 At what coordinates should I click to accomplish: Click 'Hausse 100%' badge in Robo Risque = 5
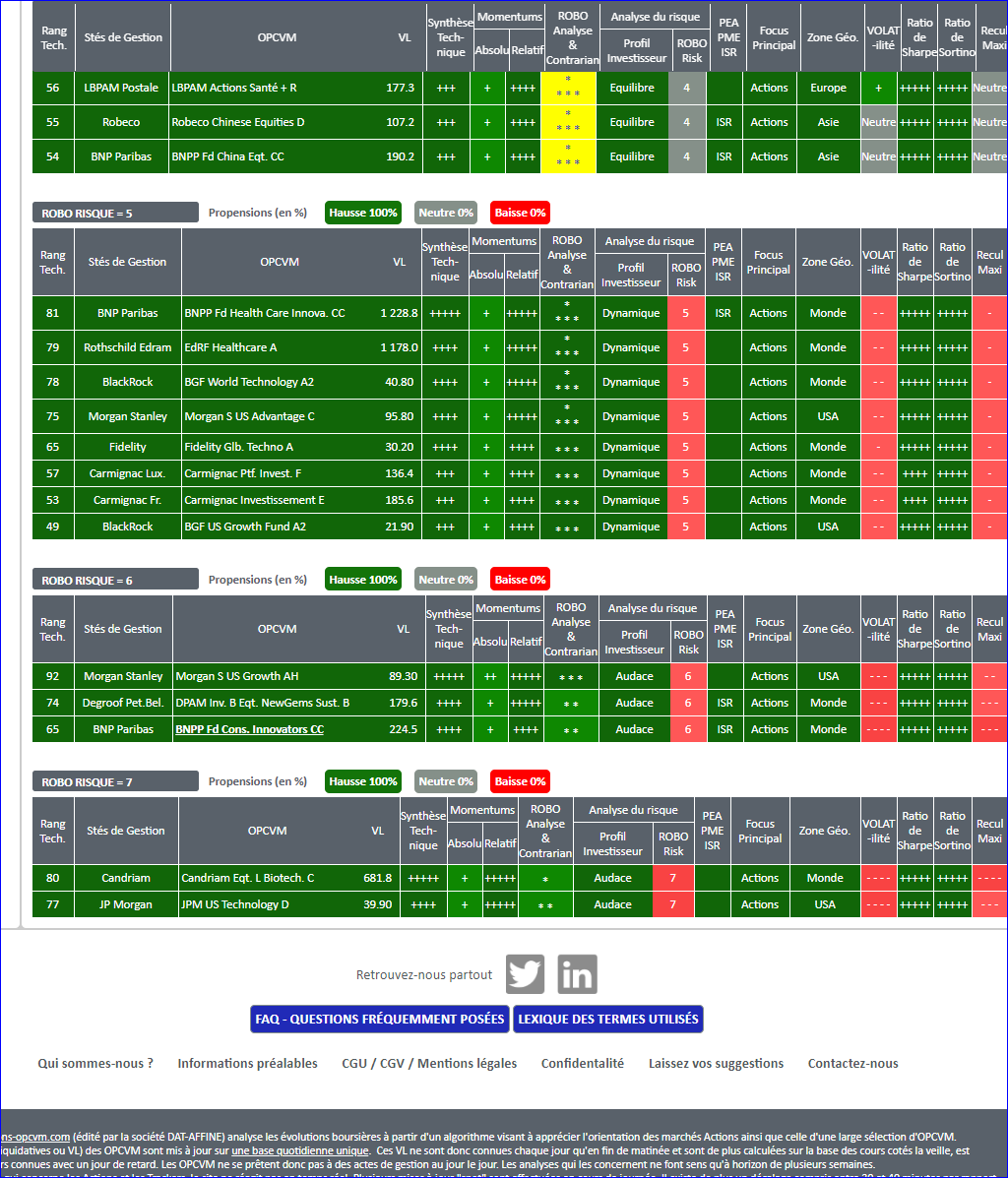tap(363, 213)
